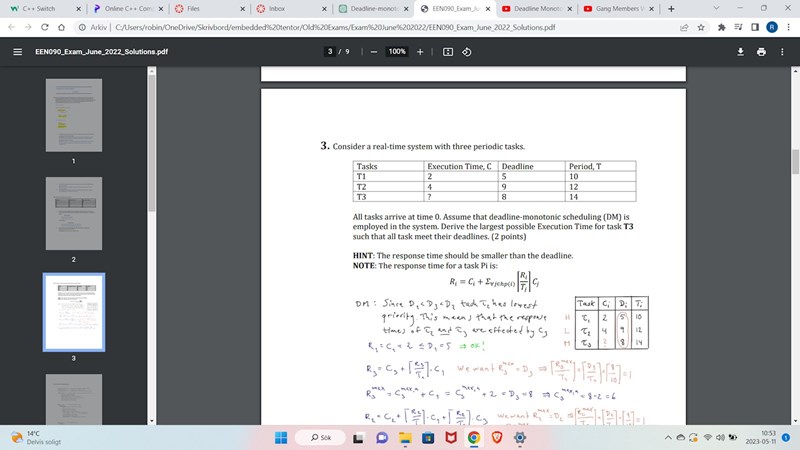This screenshot has width=800, height=450.
Task: Download the PDF file
Action: point(741,51)
